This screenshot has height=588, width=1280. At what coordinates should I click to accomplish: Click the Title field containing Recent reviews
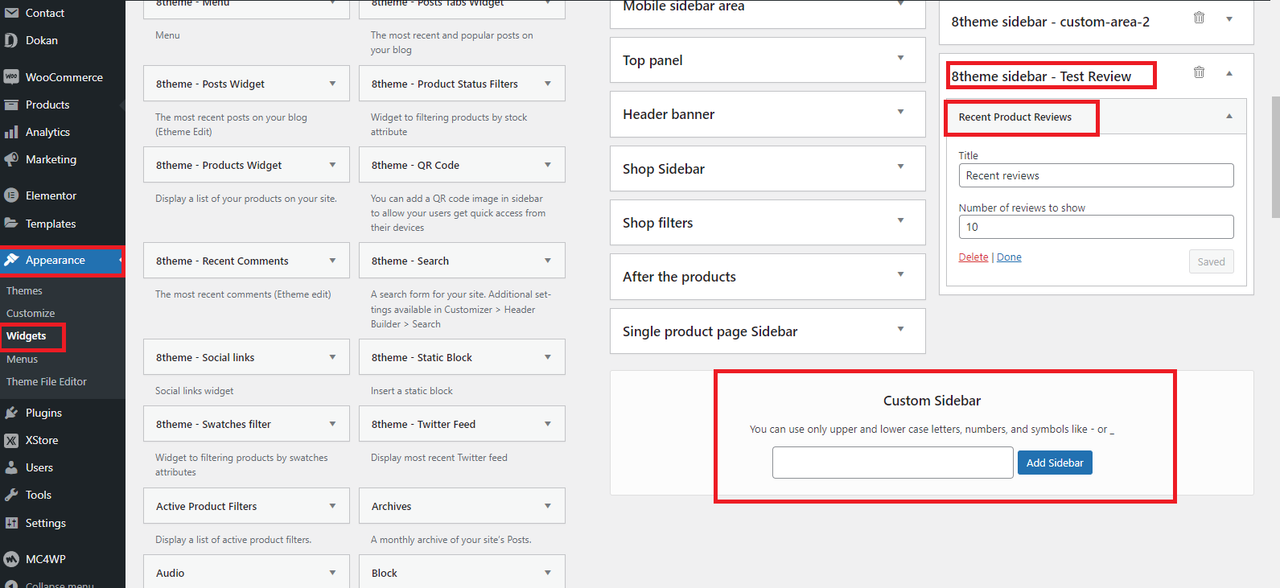pyautogui.click(x=1096, y=175)
